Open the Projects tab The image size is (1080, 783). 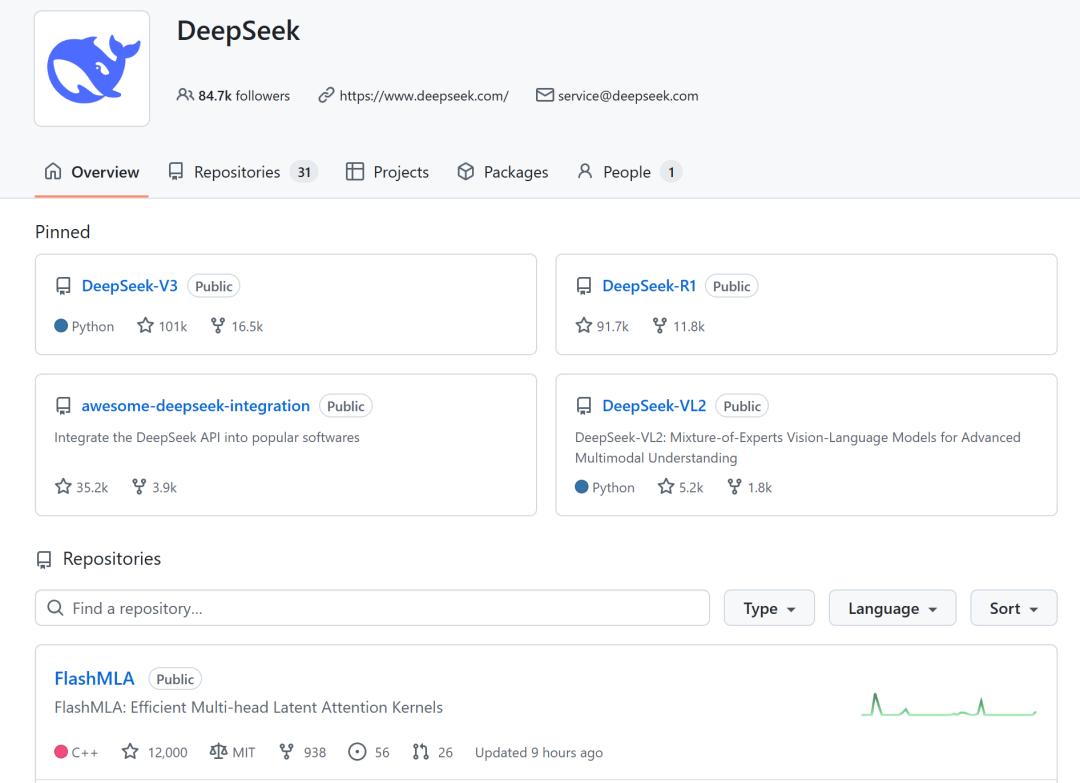(x=387, y=172)
